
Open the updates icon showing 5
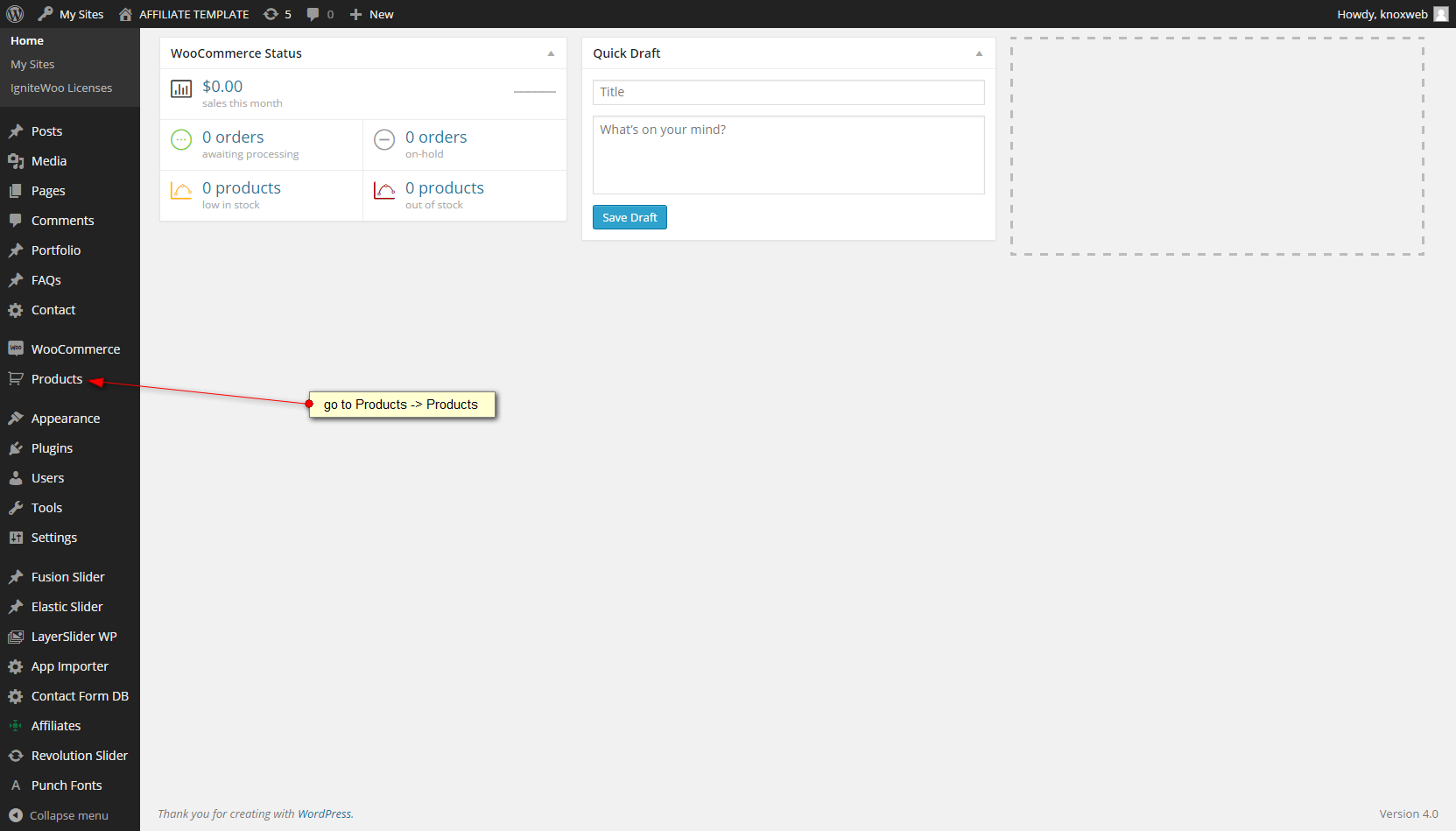[x=277, y=14]
